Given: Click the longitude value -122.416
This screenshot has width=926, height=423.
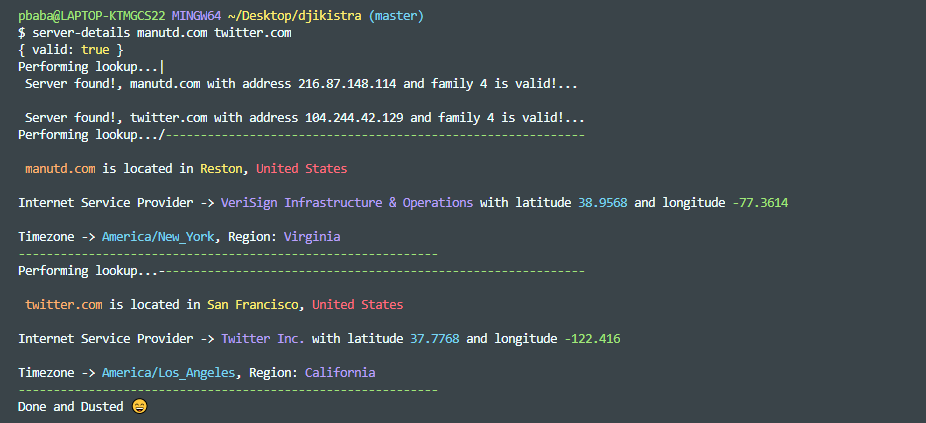Looking at the screenshot, I should 592,339.
